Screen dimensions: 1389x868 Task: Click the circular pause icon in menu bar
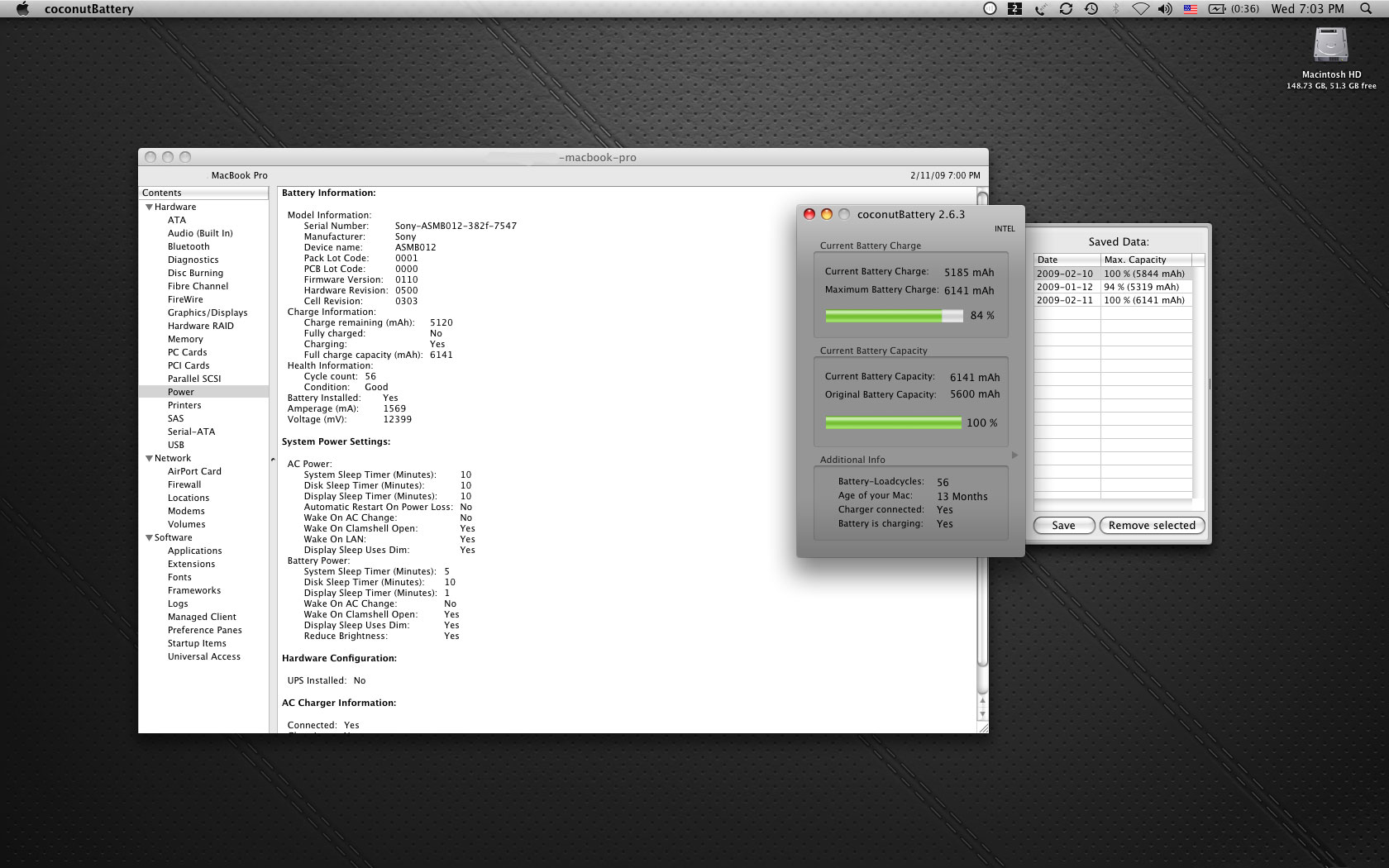click(x=990, y=9)
